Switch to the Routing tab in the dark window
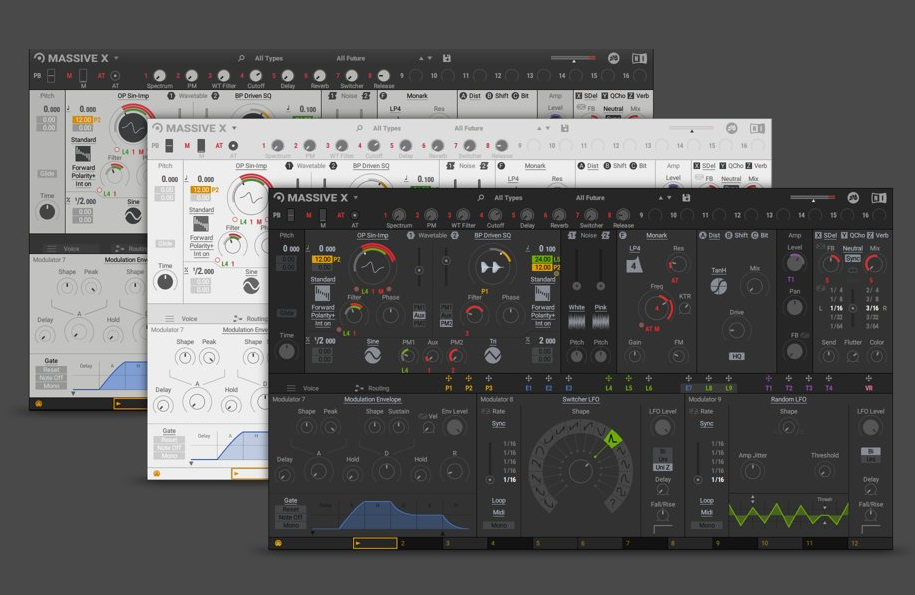 pos(377,388)
